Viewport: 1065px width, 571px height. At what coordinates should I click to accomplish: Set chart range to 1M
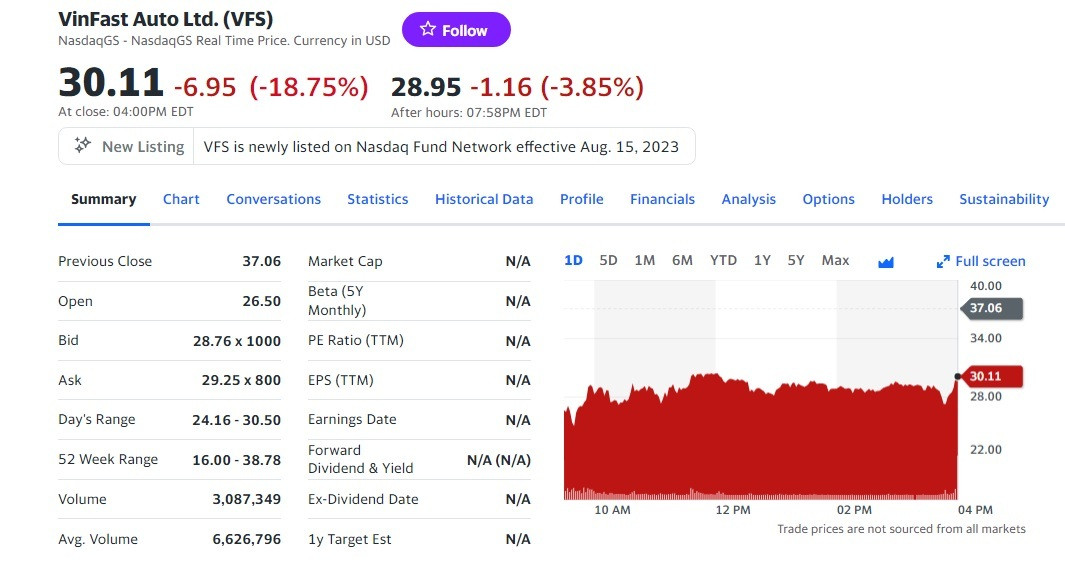pyautogui.click(x=645, y=261)
